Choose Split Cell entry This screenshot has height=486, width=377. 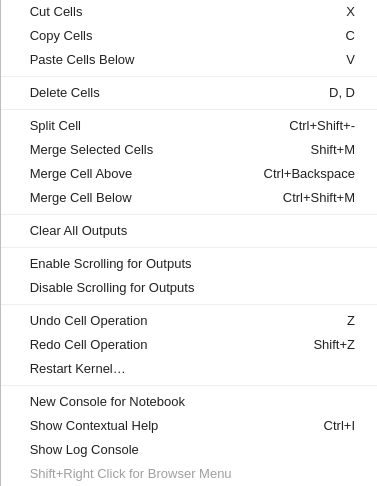[189, 126]
